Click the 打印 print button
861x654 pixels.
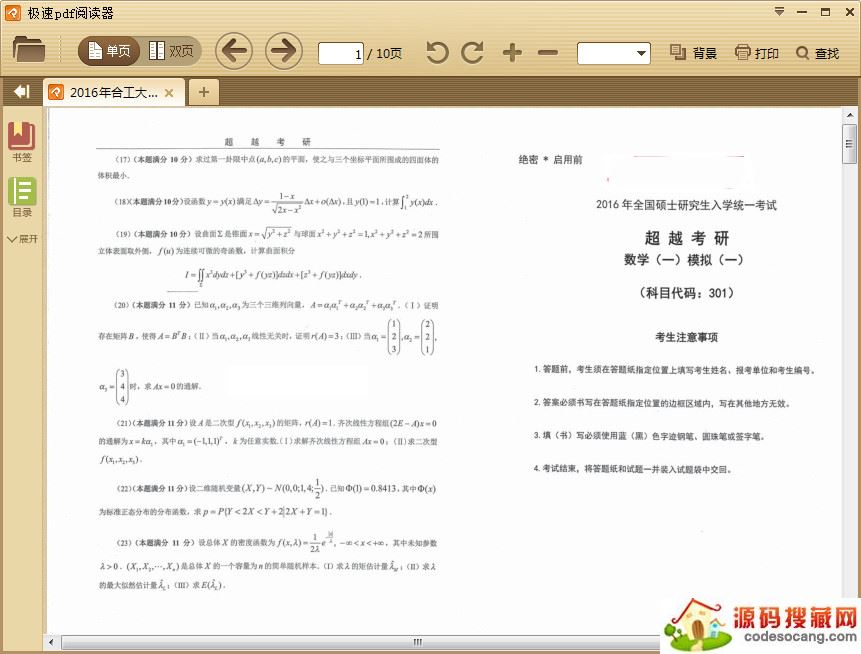pos(756,53)
